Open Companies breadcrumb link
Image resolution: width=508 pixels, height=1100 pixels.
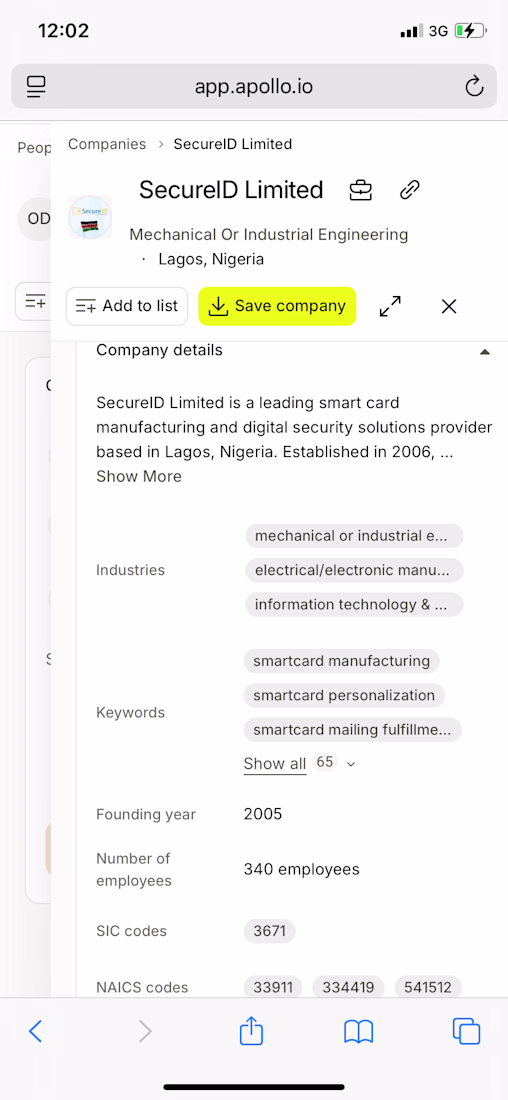107,144
